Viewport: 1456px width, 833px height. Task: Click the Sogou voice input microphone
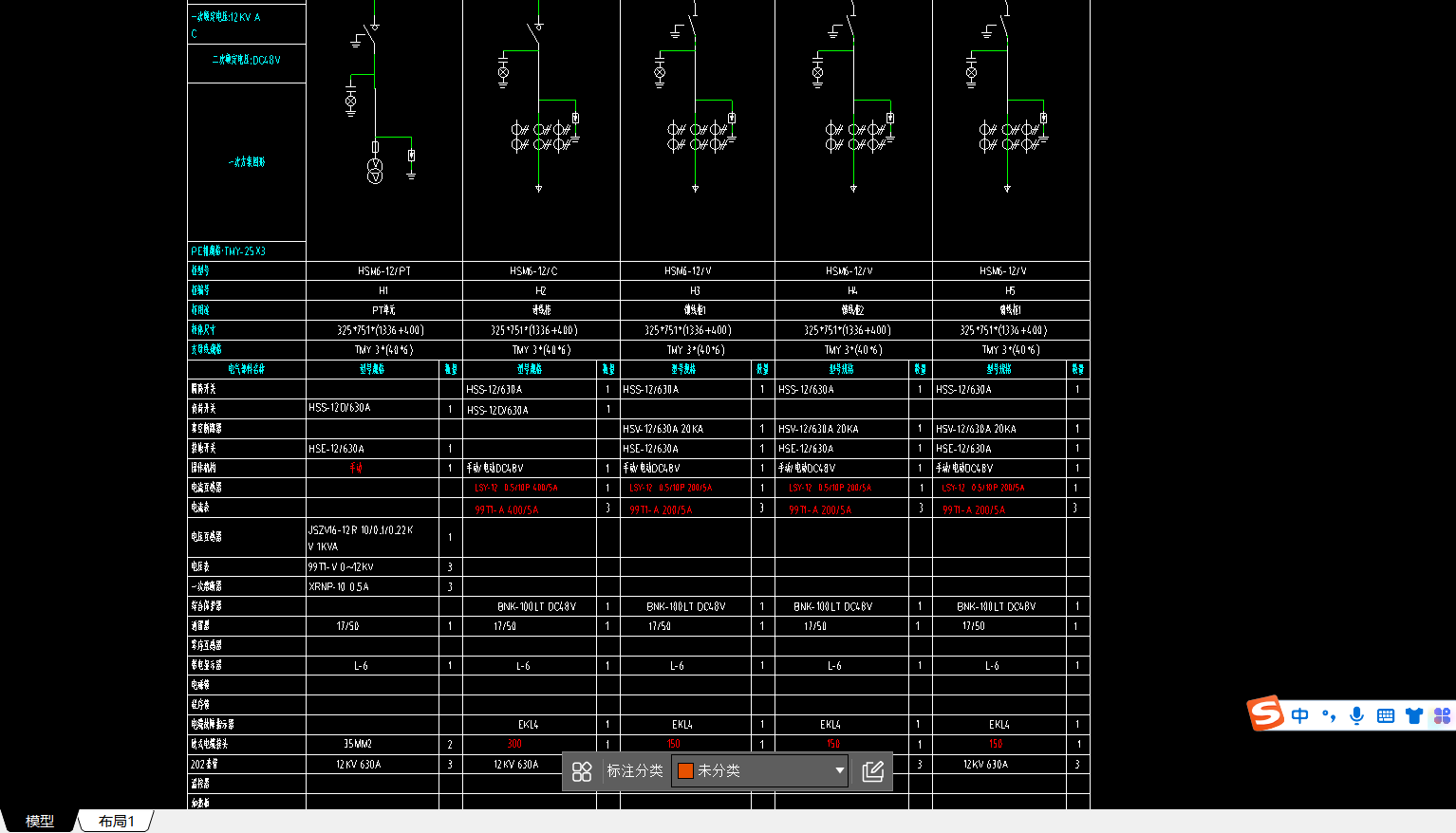(1357, 716)
